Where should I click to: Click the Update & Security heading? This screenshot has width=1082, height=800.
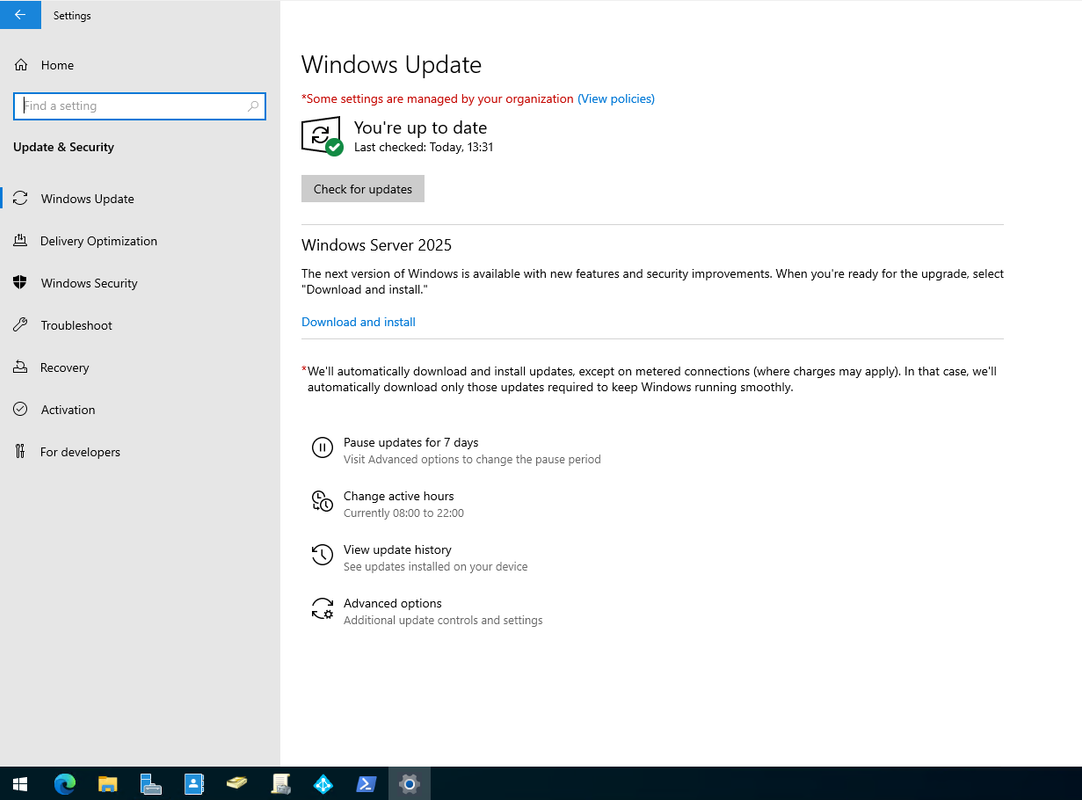point(63,147)
